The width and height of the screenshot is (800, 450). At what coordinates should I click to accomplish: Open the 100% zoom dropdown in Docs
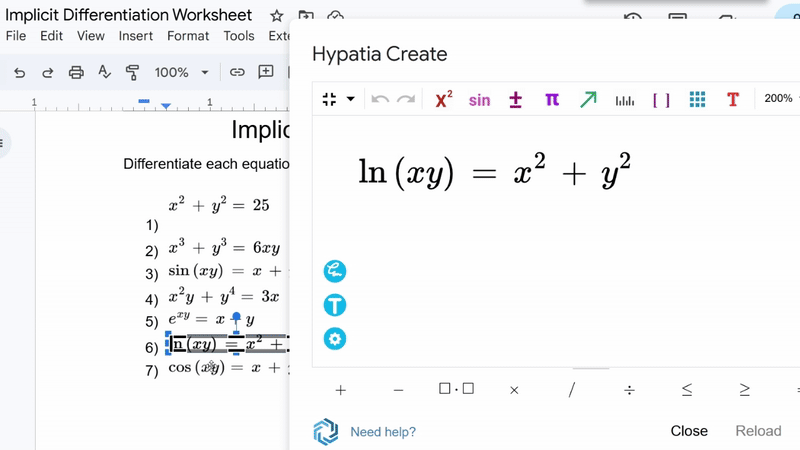(181, 72)
